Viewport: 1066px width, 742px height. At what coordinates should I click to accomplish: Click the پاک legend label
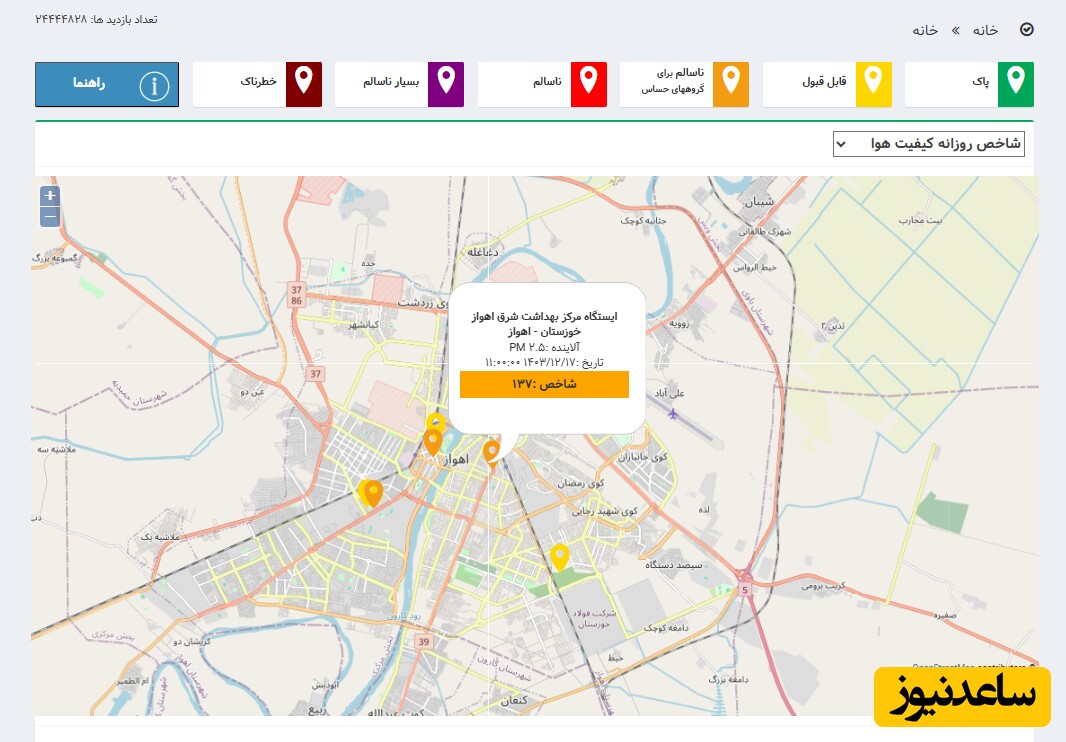980,82
